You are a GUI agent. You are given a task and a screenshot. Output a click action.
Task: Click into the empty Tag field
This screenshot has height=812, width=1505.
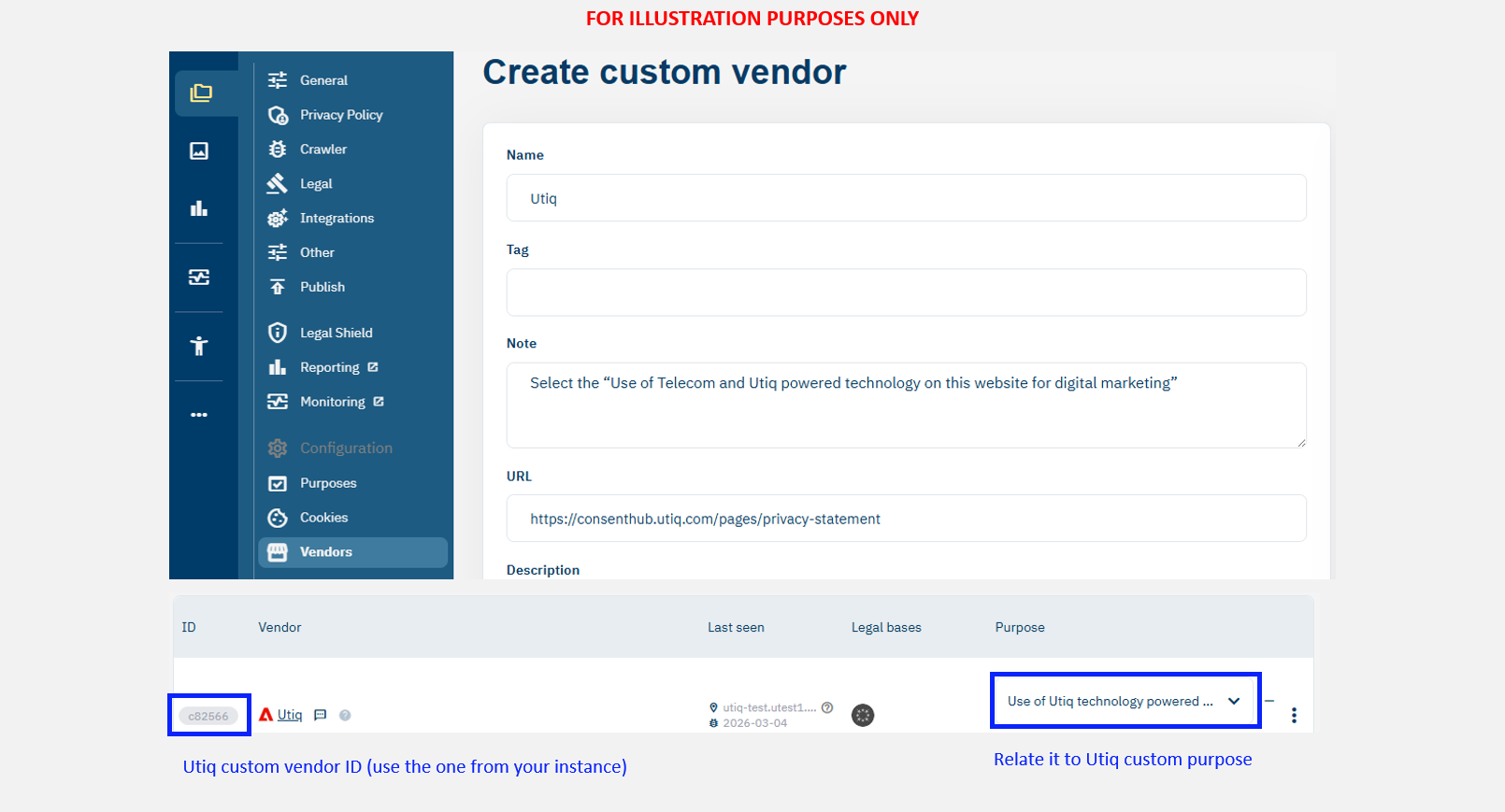click(x=906, y=292)
